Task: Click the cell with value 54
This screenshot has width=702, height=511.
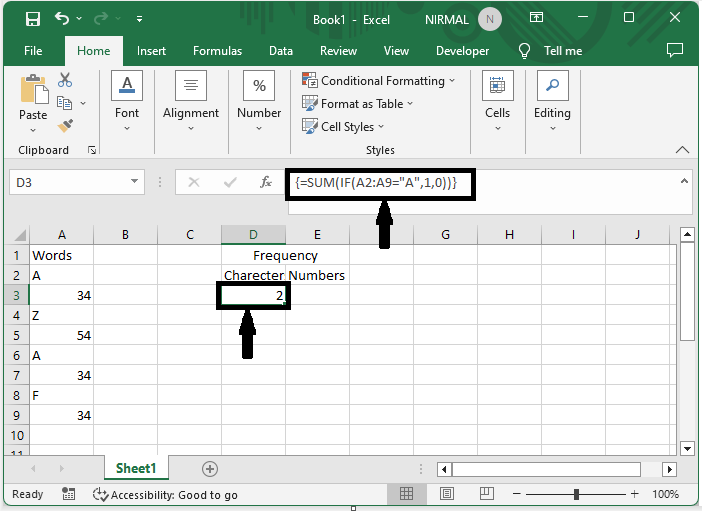Action: tap(62, 335)
